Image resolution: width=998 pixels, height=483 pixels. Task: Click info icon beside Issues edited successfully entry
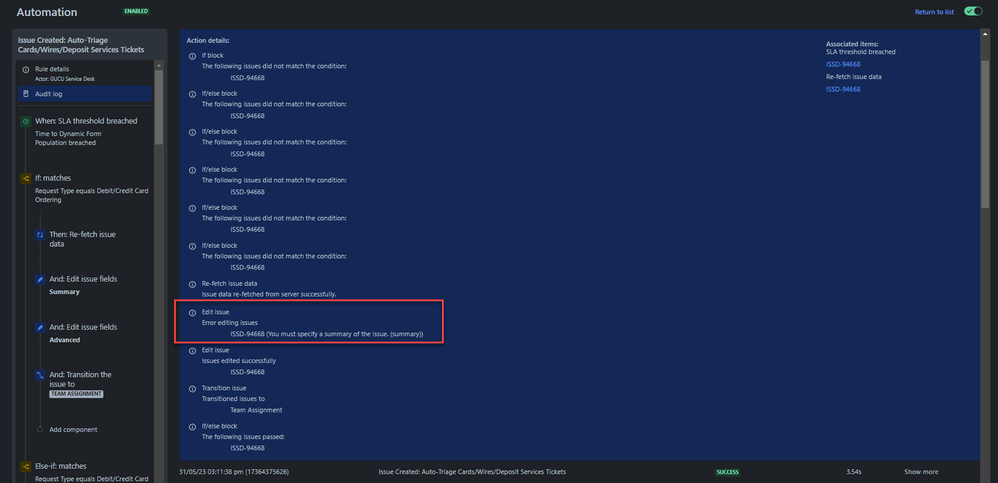pos(192,351)
